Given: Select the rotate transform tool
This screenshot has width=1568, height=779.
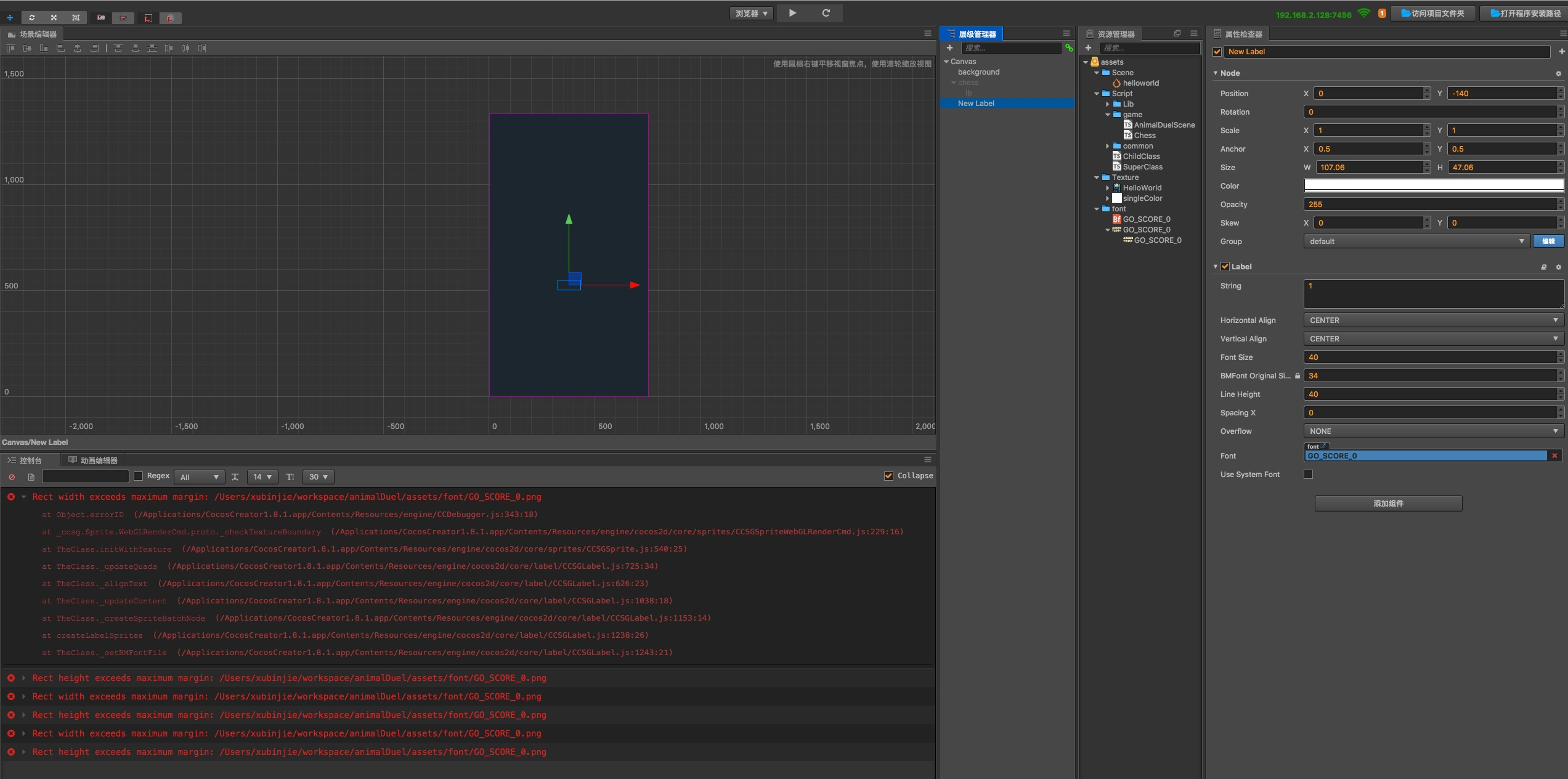Looking at the screenshot, I should [32, 17].
